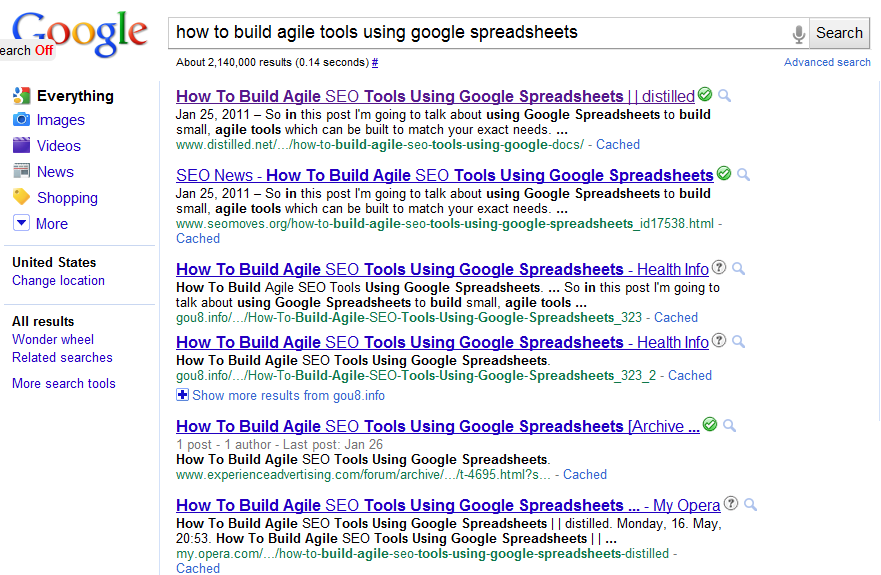Click the Search button
The height and width of the screenshot is (575, 881).
(x=839, y=33)
